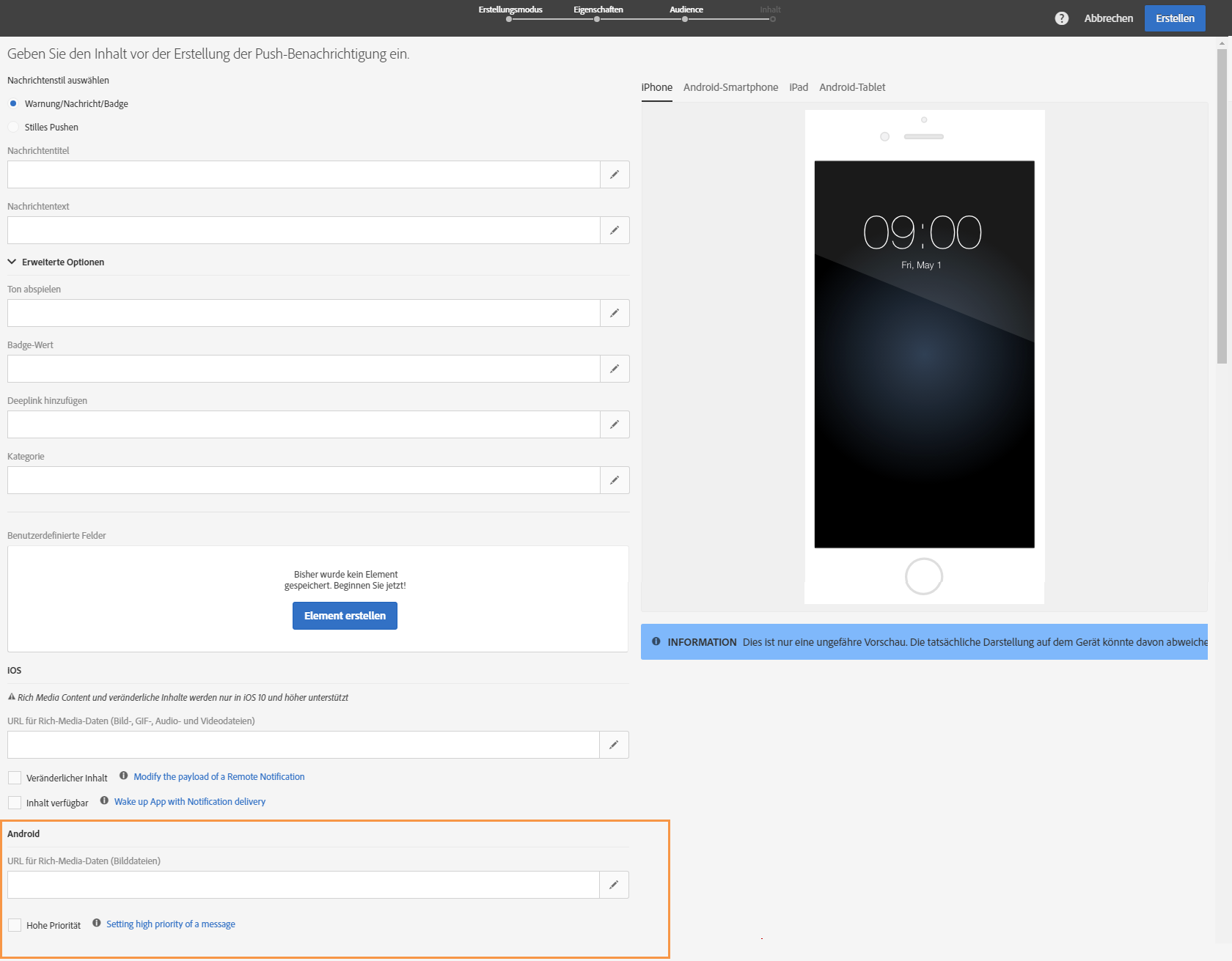Click into the Nachrichtentitel input field
The width and height of the screenshot is (1232, 961).
(x=304, y=174)
